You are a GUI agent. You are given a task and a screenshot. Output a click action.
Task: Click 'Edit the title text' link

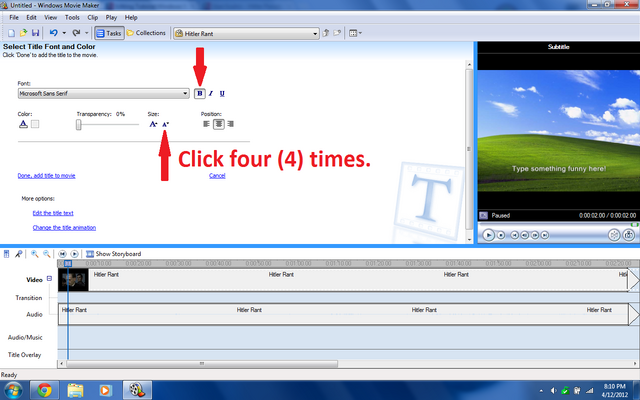point(53,213)
